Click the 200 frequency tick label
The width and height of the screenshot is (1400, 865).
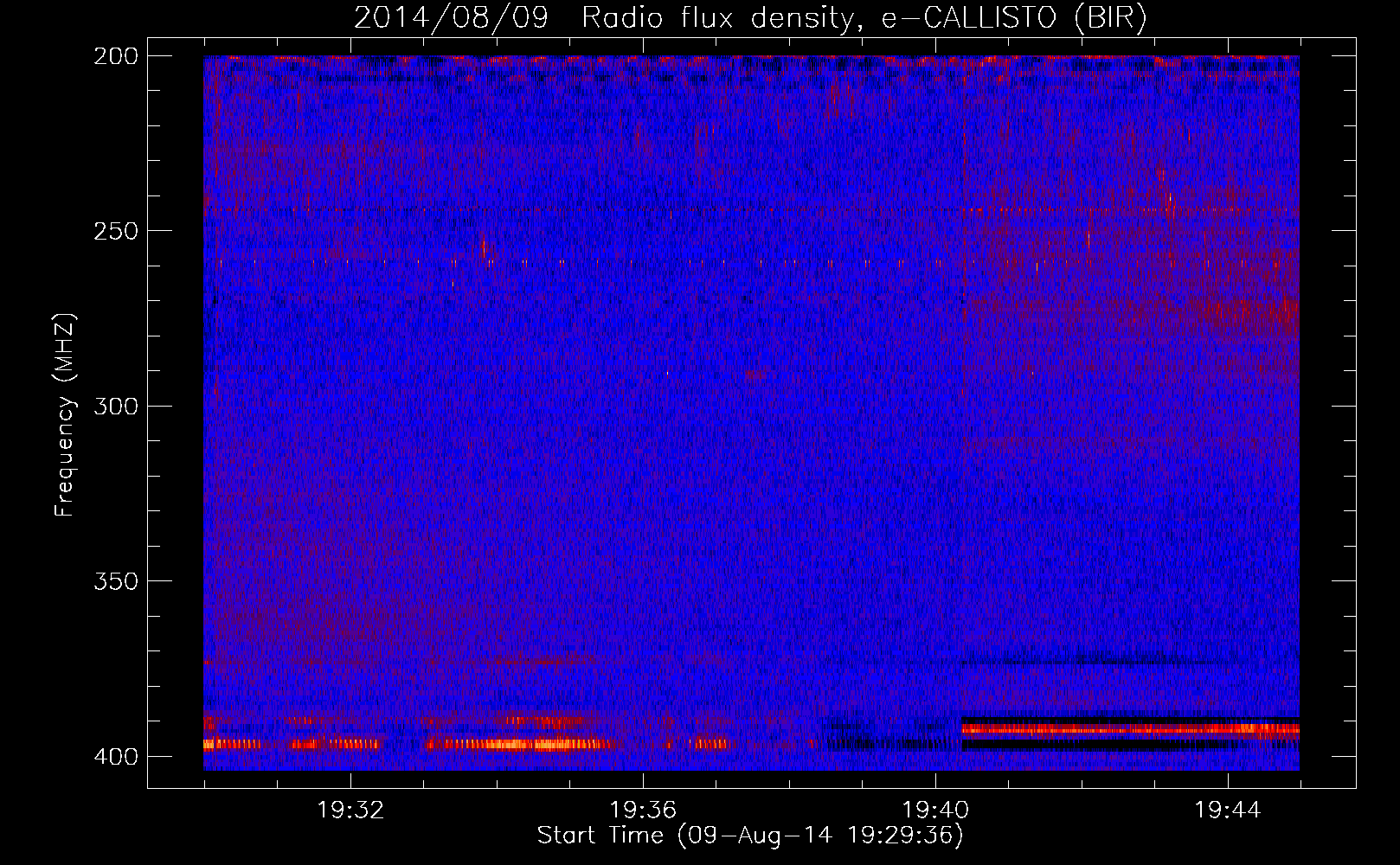116,56
